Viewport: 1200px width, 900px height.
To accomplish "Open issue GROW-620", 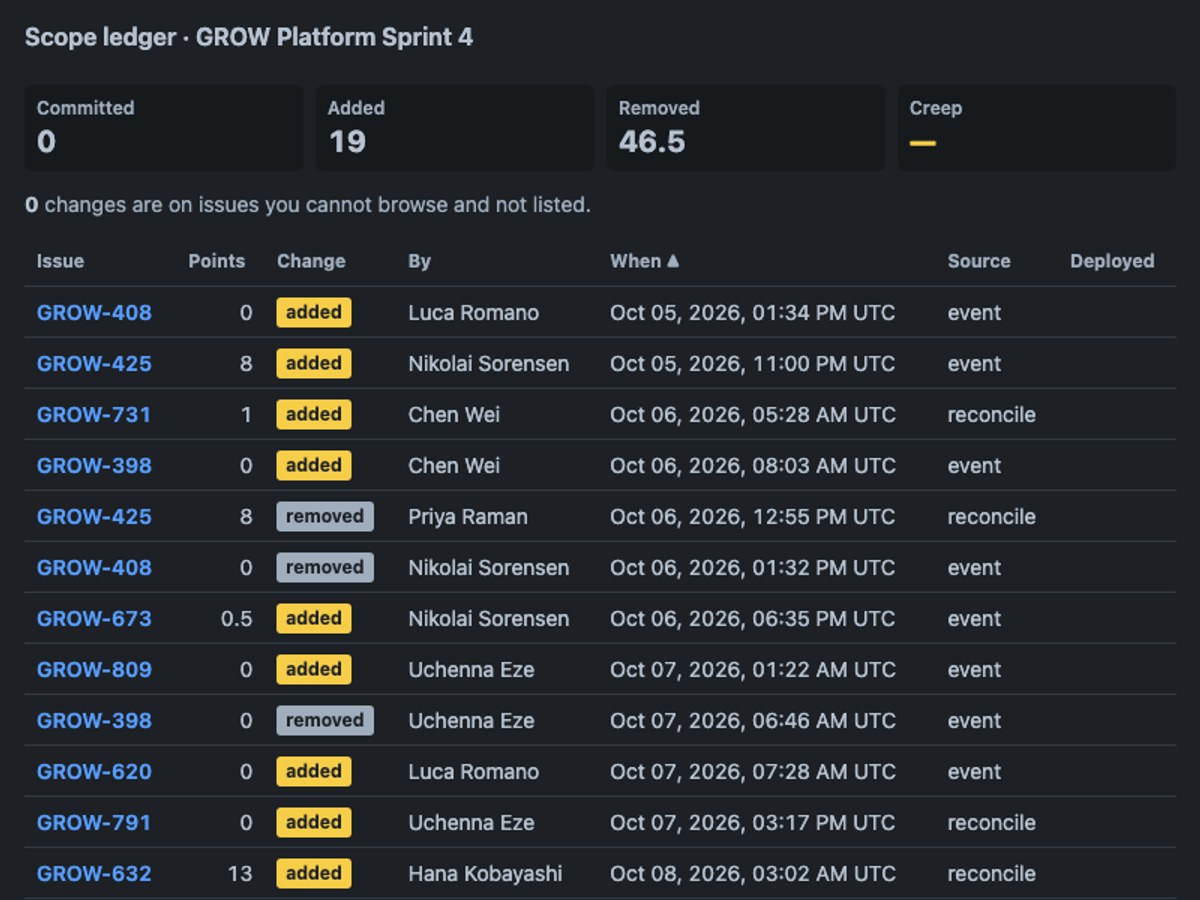I will click(94, 771).
